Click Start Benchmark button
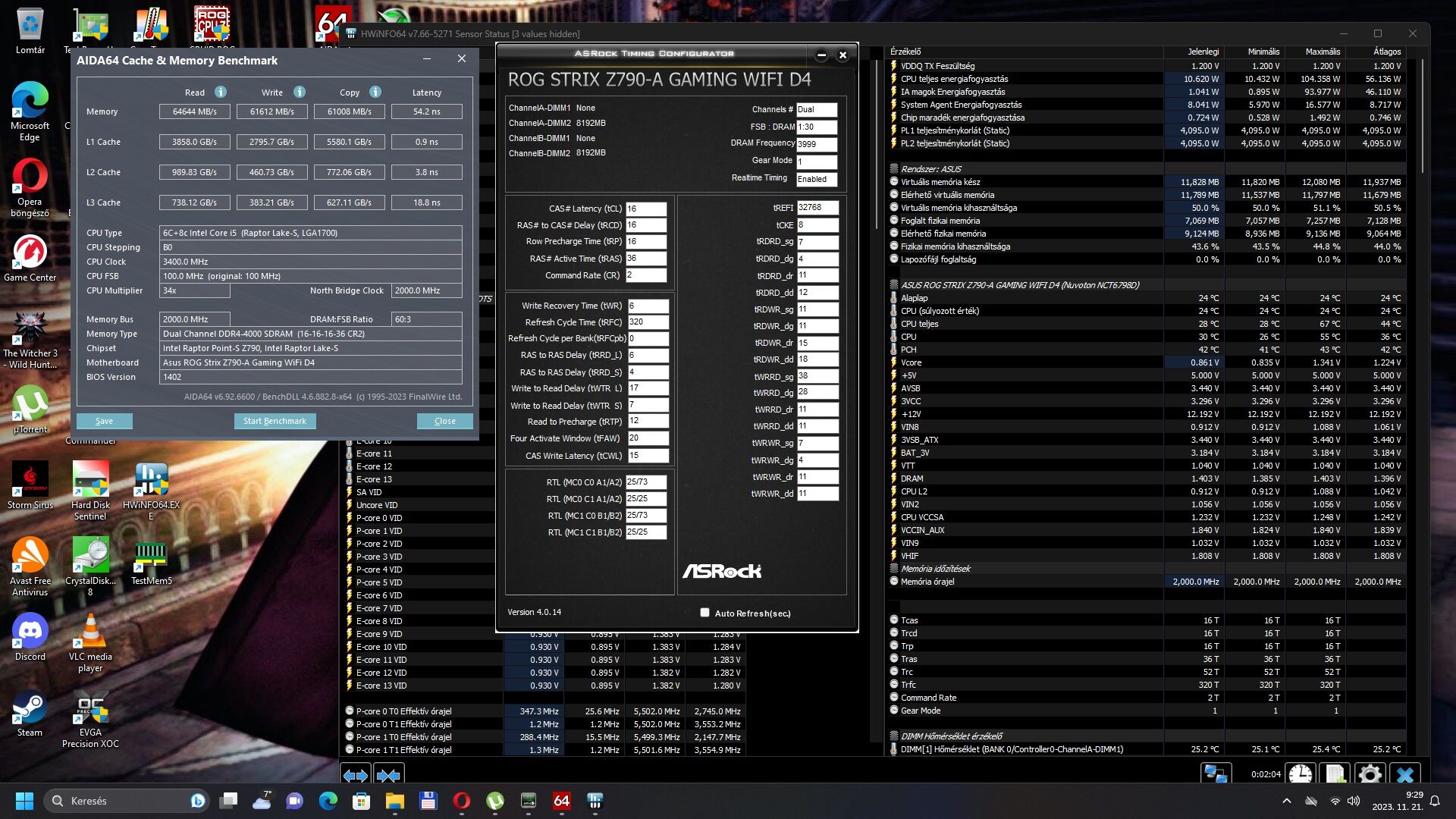 click(x=275, y=421)
